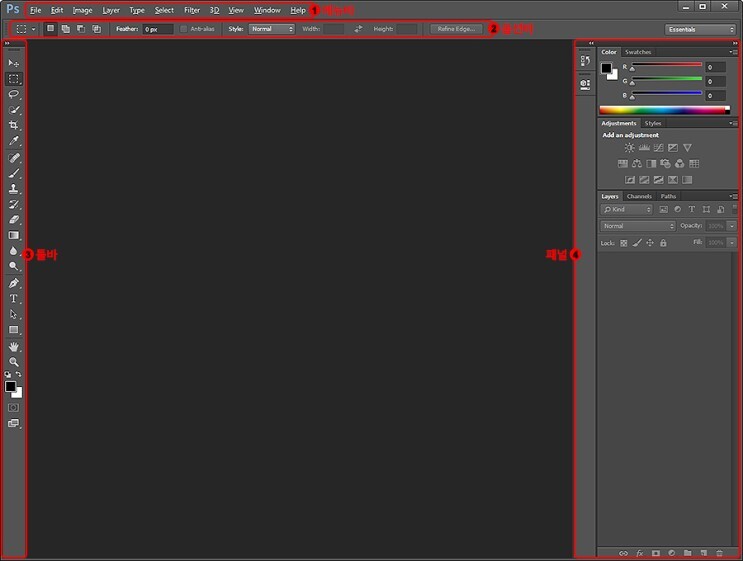
Task: Open the Opacity slider arrow
Action: [x=732, y=226]
